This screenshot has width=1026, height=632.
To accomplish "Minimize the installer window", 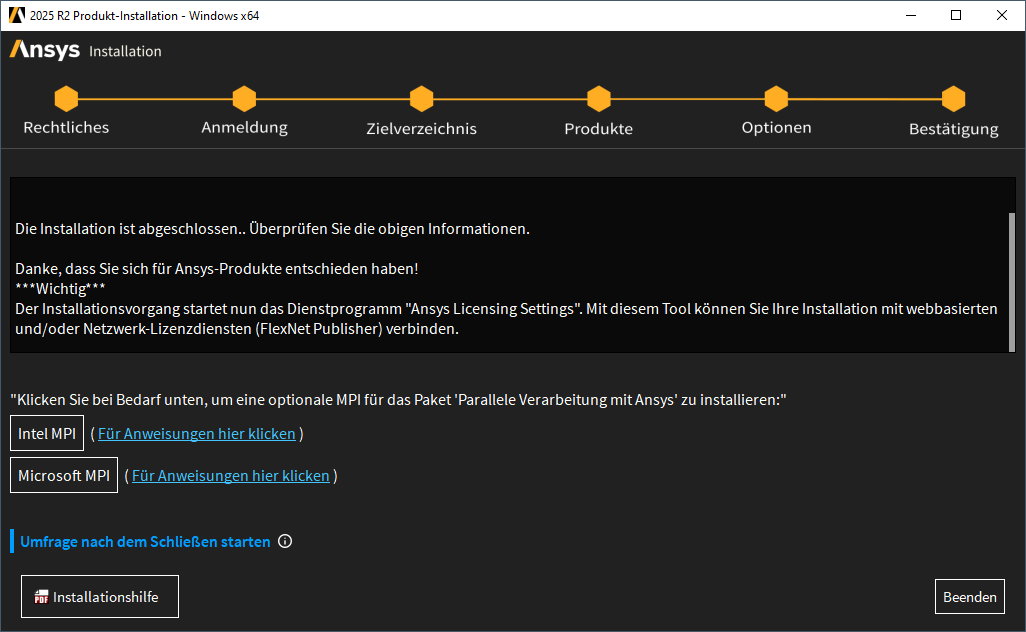I will (x=911, y=15).
